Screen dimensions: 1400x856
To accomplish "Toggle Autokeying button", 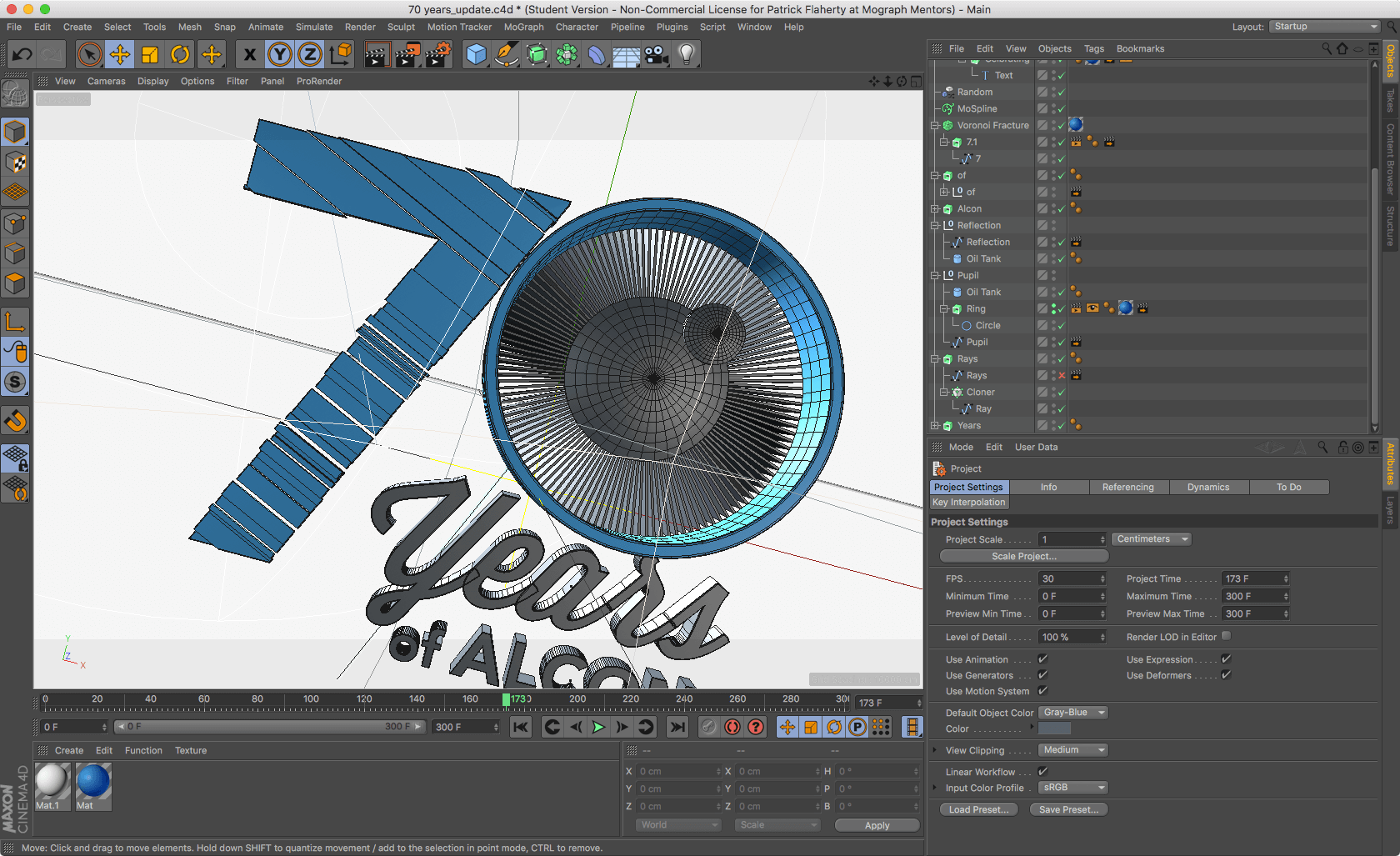I will (732, 727).
